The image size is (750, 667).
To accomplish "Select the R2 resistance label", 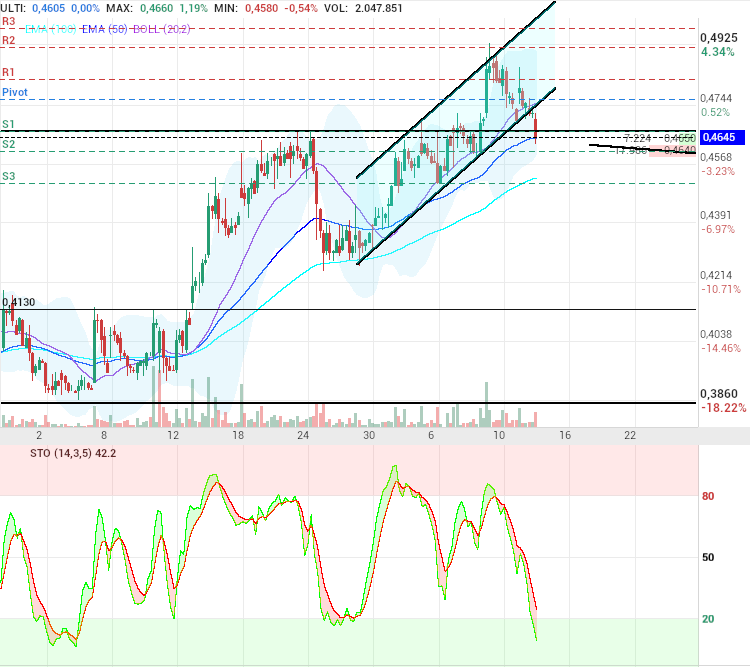I will pyautogui.click(x=8, y=41).
